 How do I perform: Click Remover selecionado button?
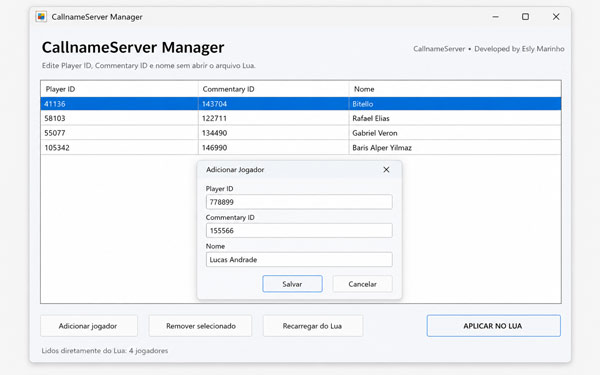pyautogui.click(x=201, y=326)
